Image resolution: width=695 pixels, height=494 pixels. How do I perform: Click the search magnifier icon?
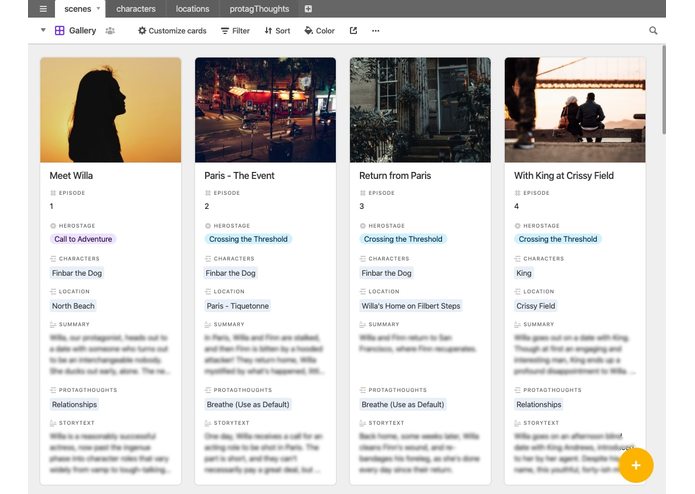[653, 31]
